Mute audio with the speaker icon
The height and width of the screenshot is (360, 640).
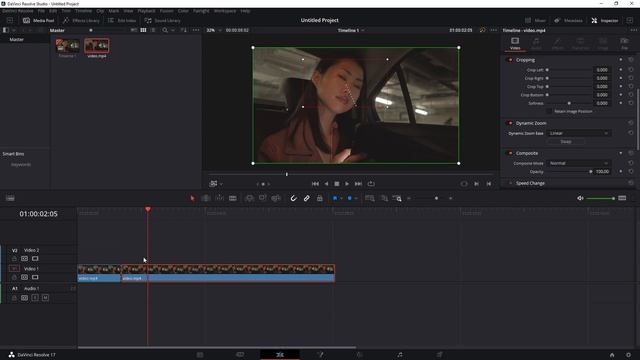click(x=580, y=198)
